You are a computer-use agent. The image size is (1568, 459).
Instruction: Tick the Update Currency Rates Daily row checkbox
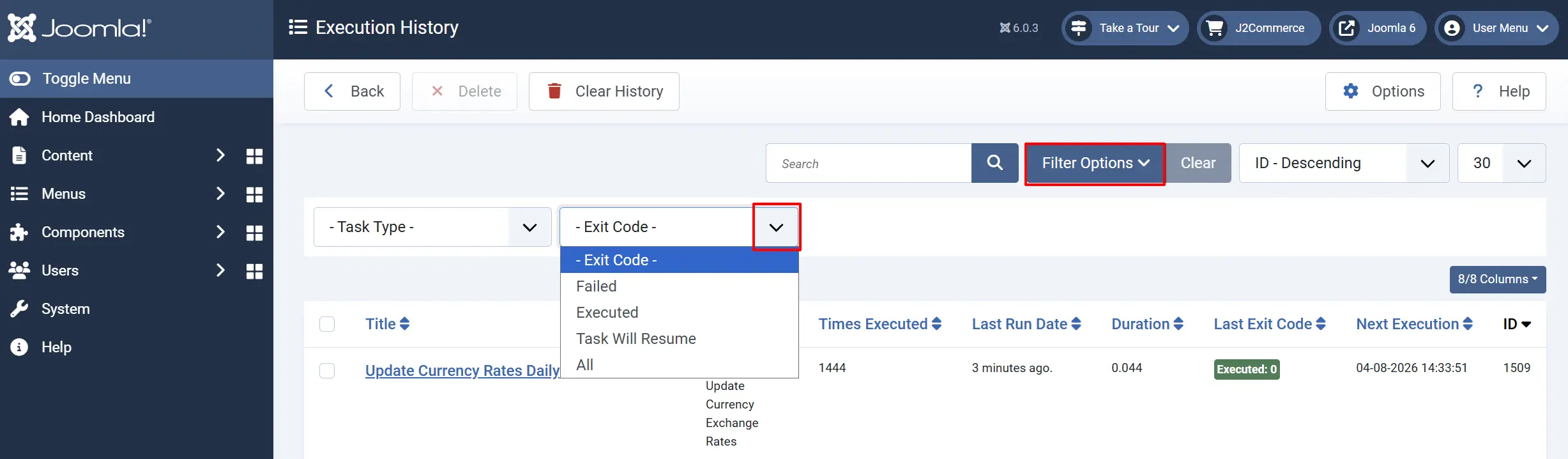[x=327, y=371]
